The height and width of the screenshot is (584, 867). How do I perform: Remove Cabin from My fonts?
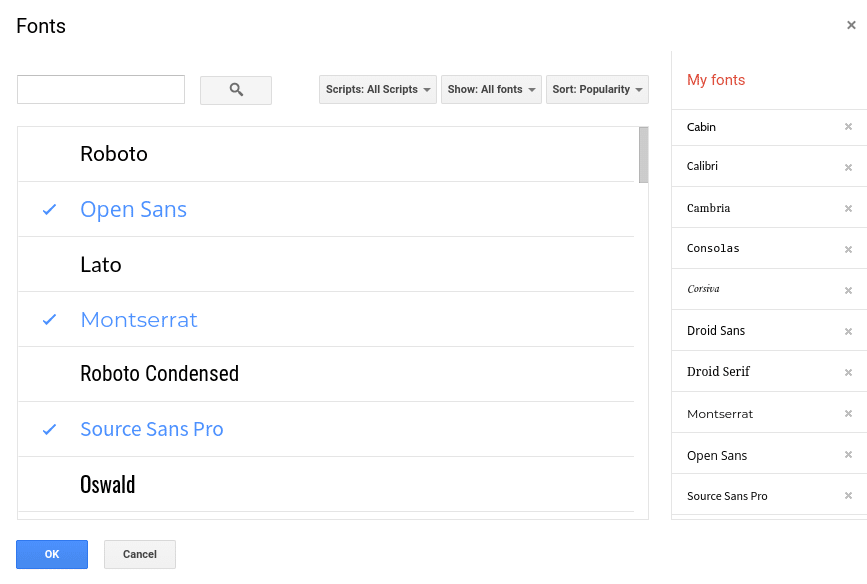848,127
